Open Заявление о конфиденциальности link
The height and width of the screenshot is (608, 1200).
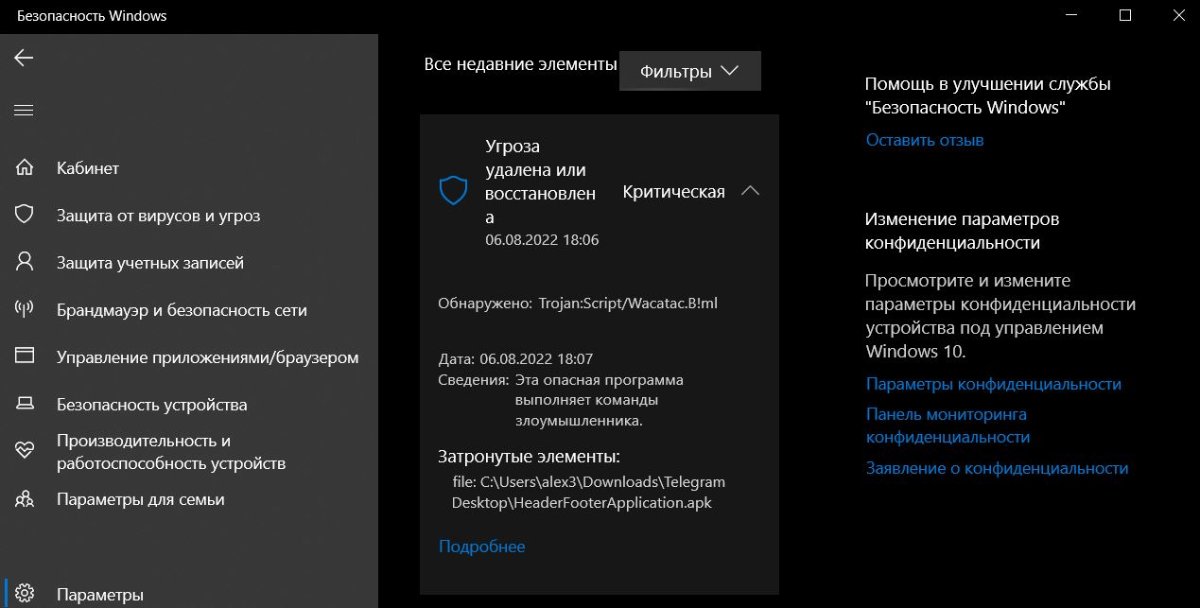[996, 468]
